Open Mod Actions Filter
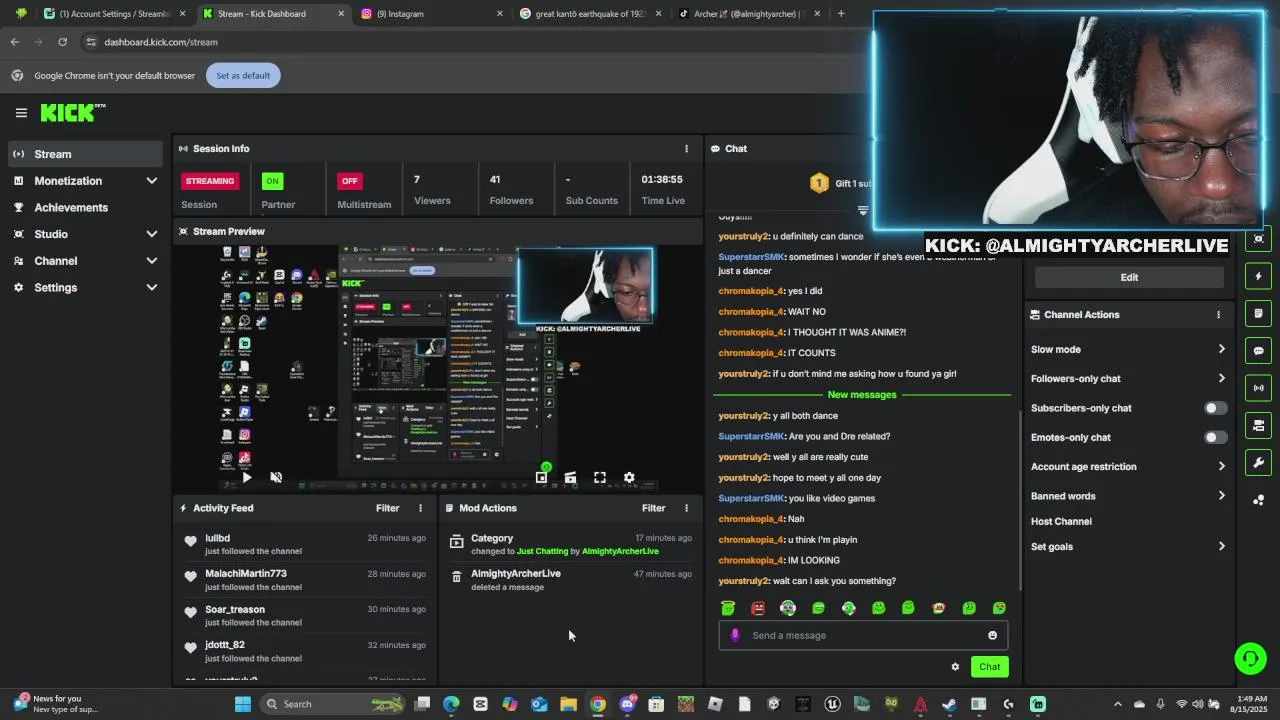The height and width of the screenshot is (720, 1280). [x=653, y=508]
